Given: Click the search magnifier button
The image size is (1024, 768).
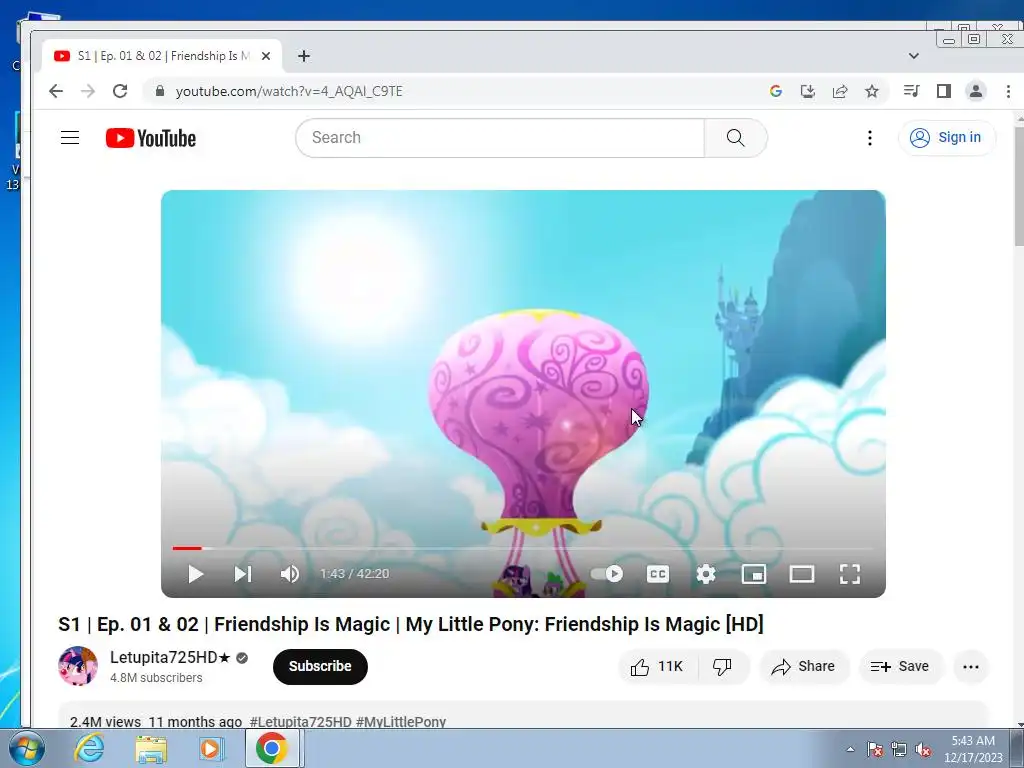Looking at the screenshot, I should click(x=735, y=138).
